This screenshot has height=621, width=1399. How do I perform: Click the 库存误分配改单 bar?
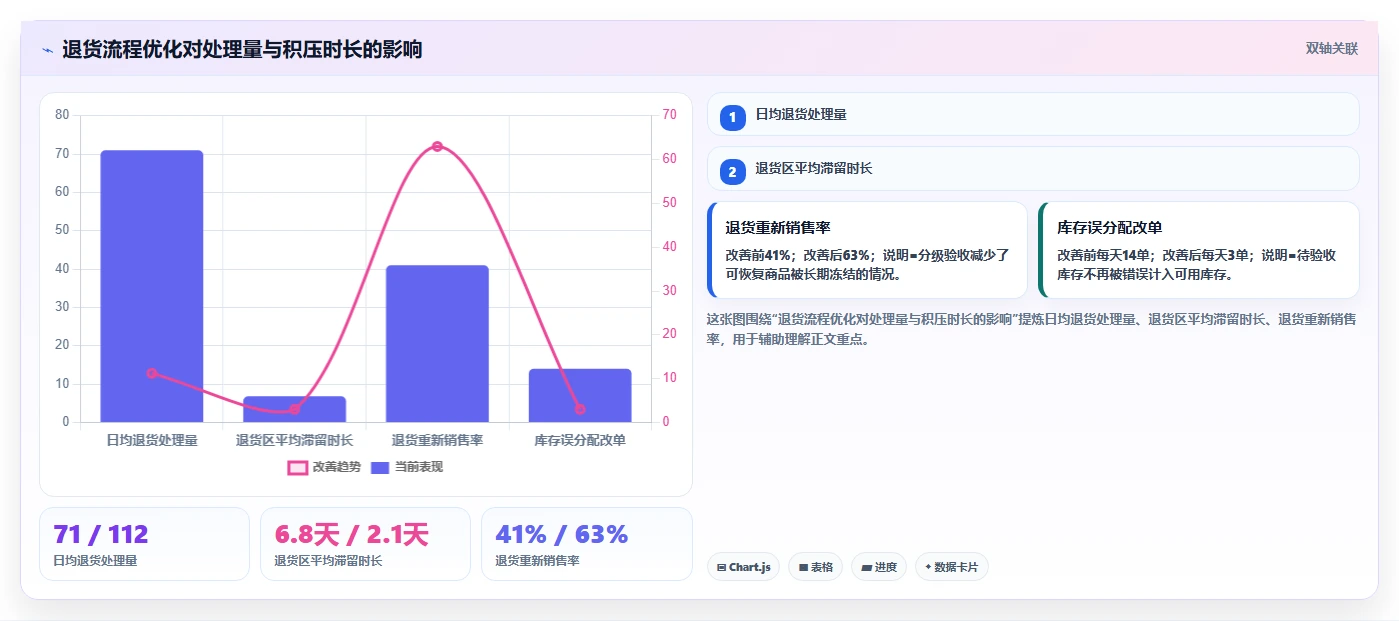[580, 395]
